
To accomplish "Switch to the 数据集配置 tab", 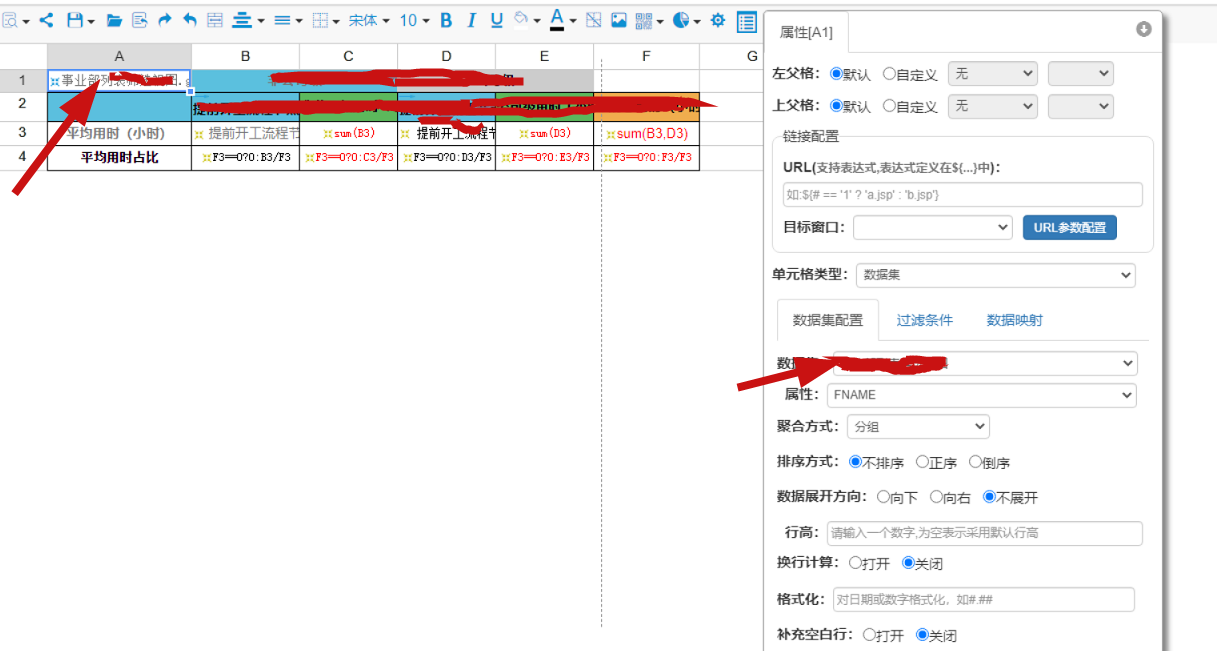I will [828, 320].
